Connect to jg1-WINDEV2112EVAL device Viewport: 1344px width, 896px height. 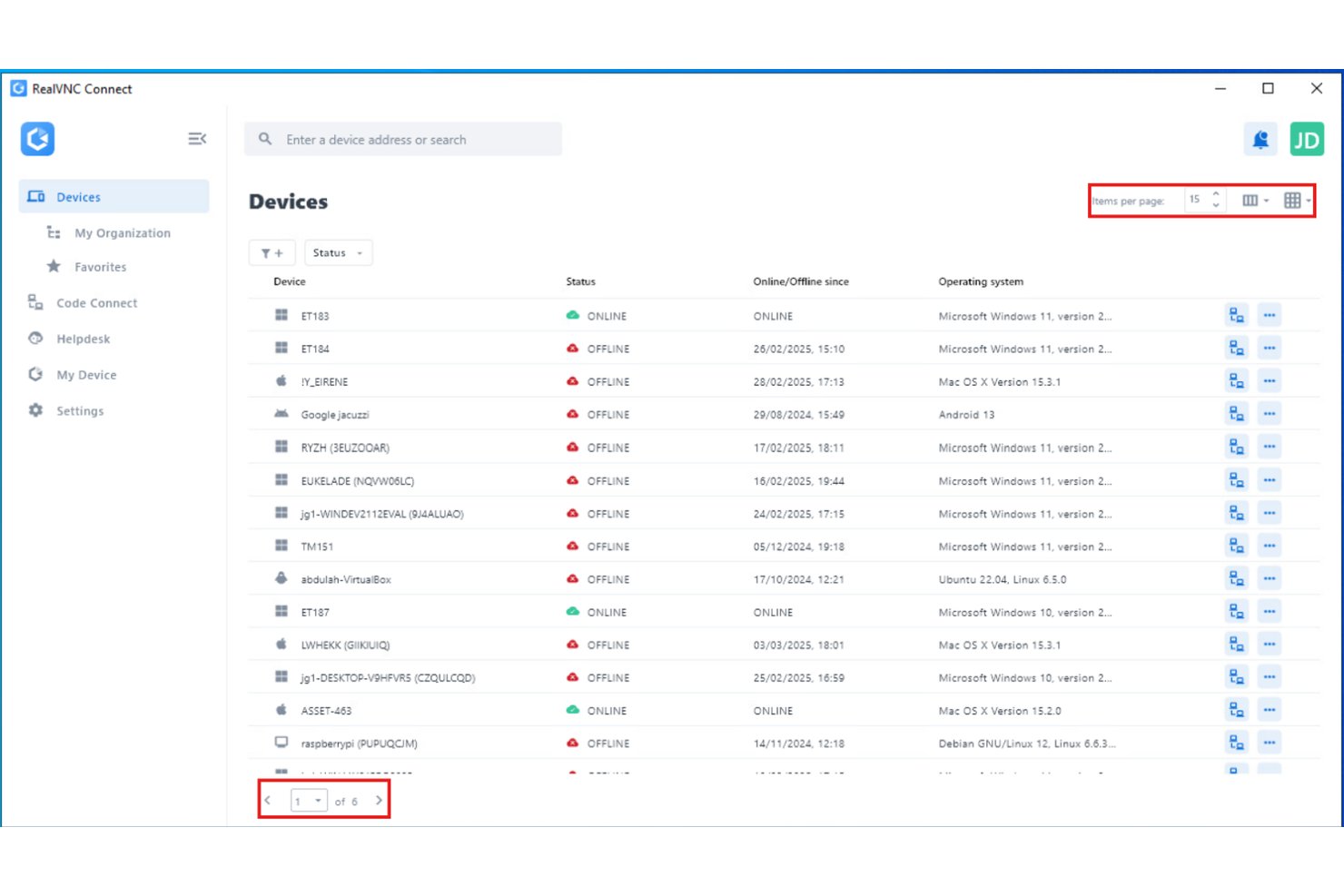pos(1236,513)
